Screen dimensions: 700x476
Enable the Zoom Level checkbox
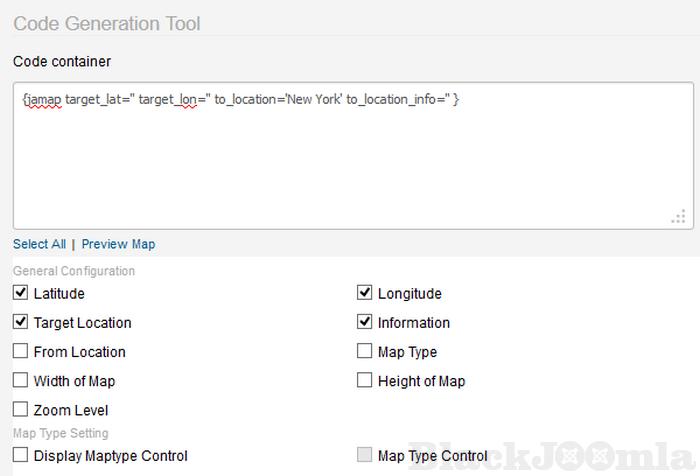(21, 409)
